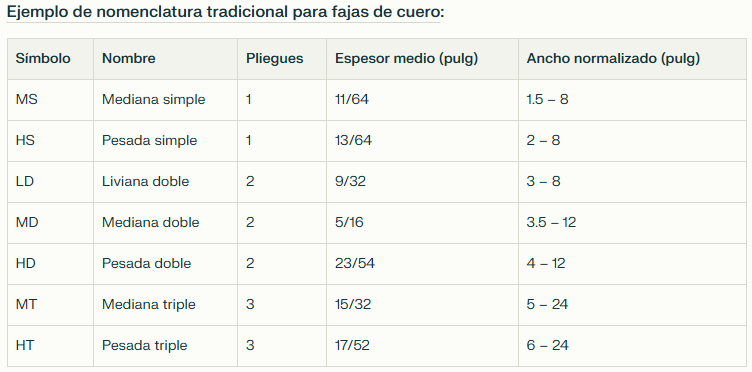Click the Ancho normalizado (pulg) header
This screenshot has width=752, height=372.
[632, 59]
